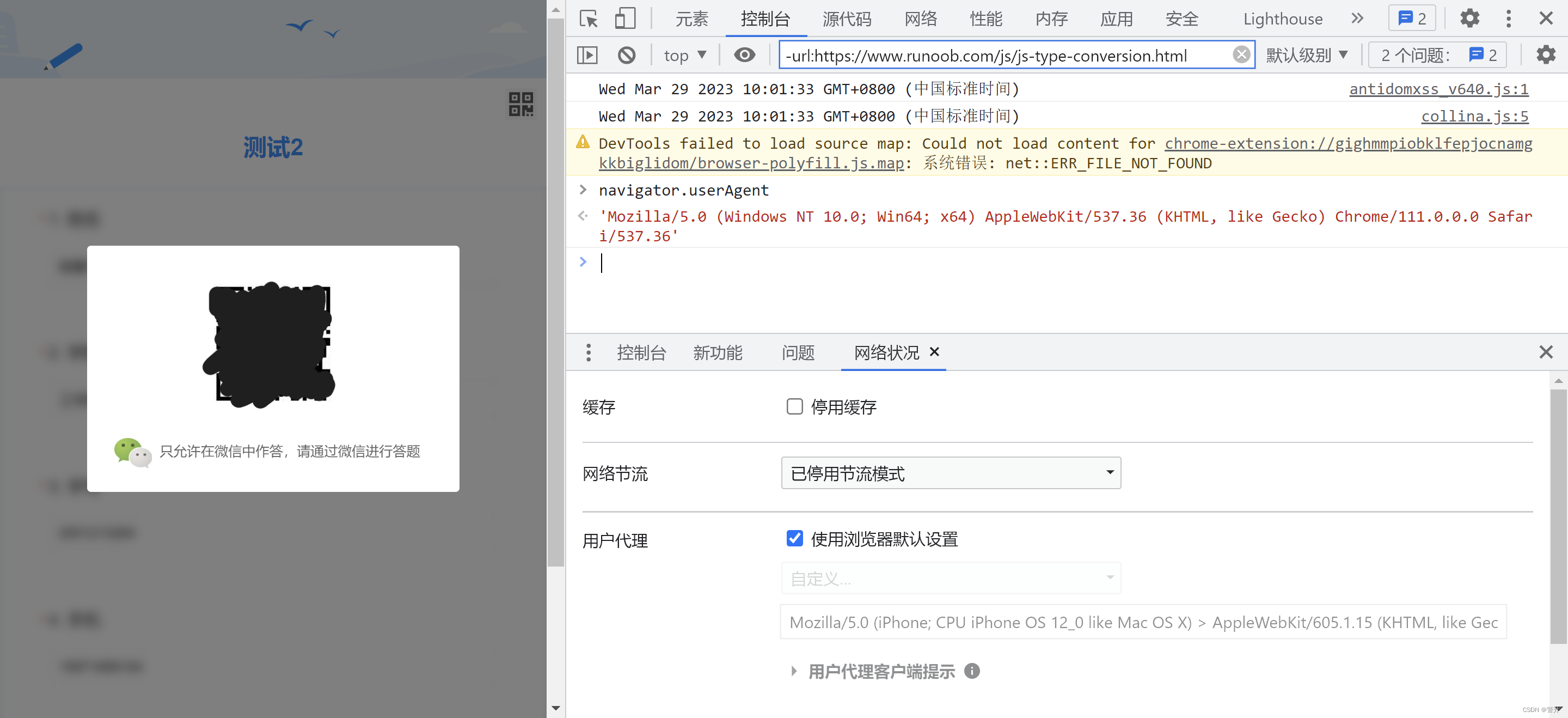Viewport: 1568px width, 718px height.
Task: Close the Network conditions tab
Action: click(x=934, y=352)
